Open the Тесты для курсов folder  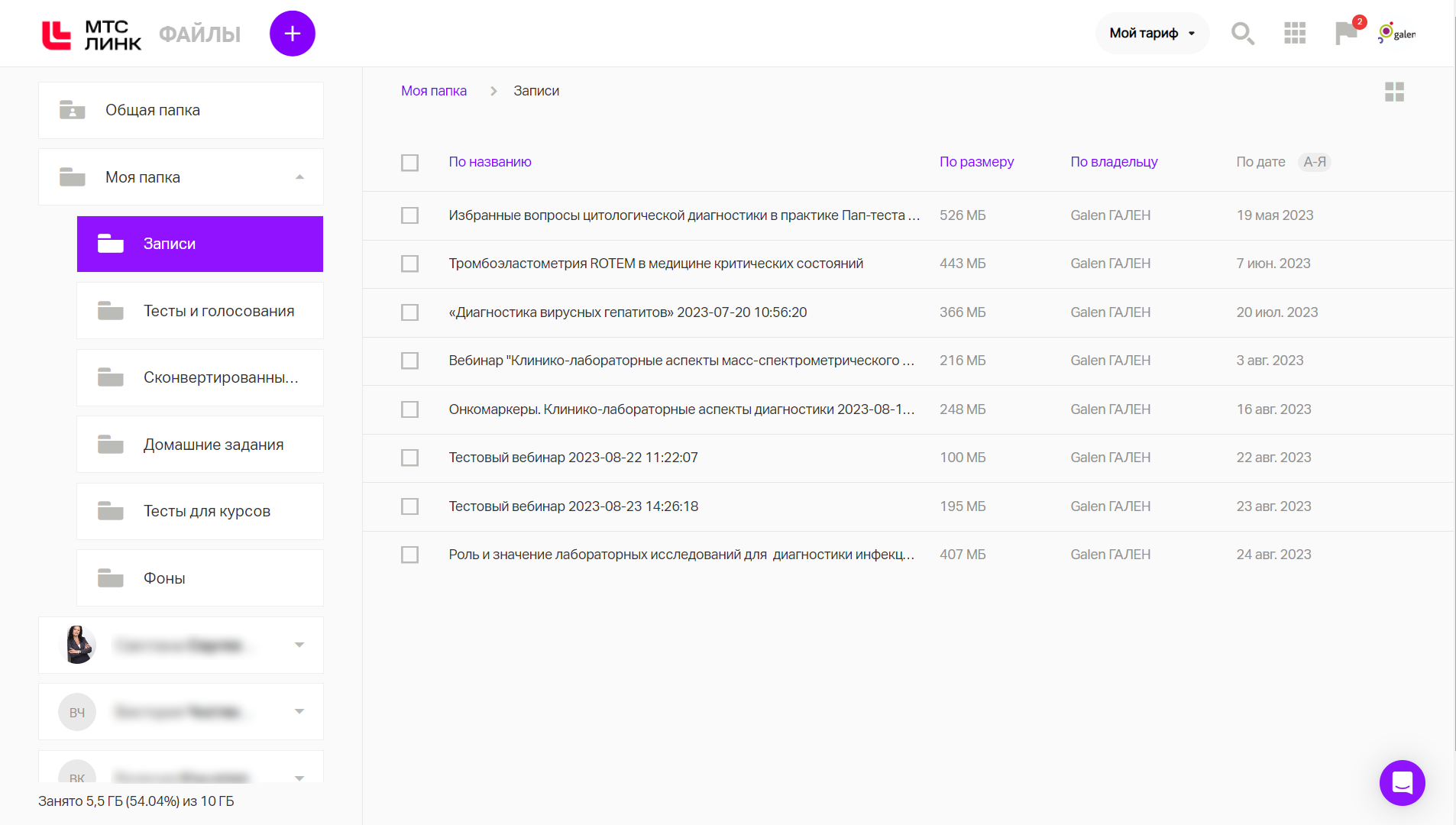click(200, 511)
